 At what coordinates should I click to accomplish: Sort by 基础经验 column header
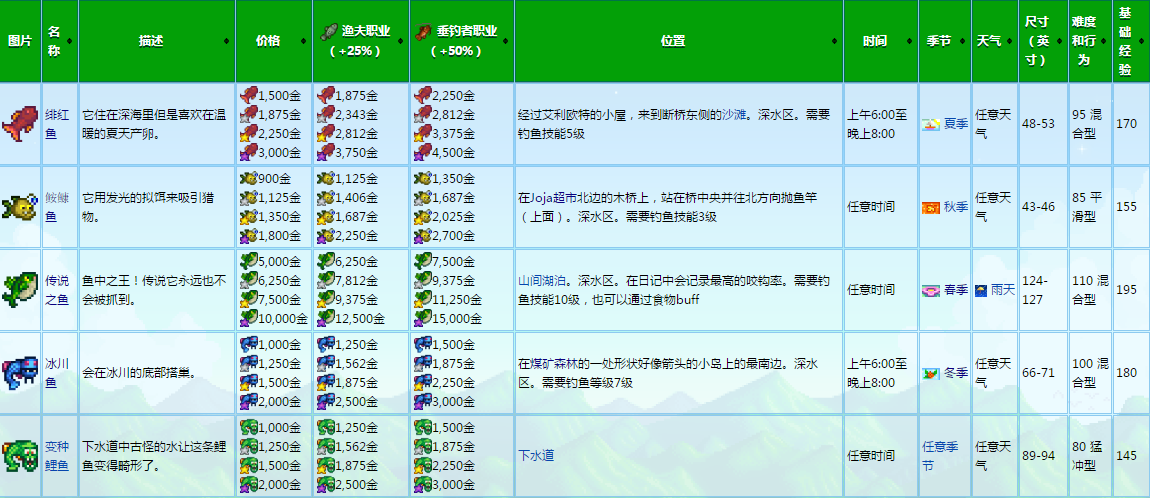[1131, 41]
